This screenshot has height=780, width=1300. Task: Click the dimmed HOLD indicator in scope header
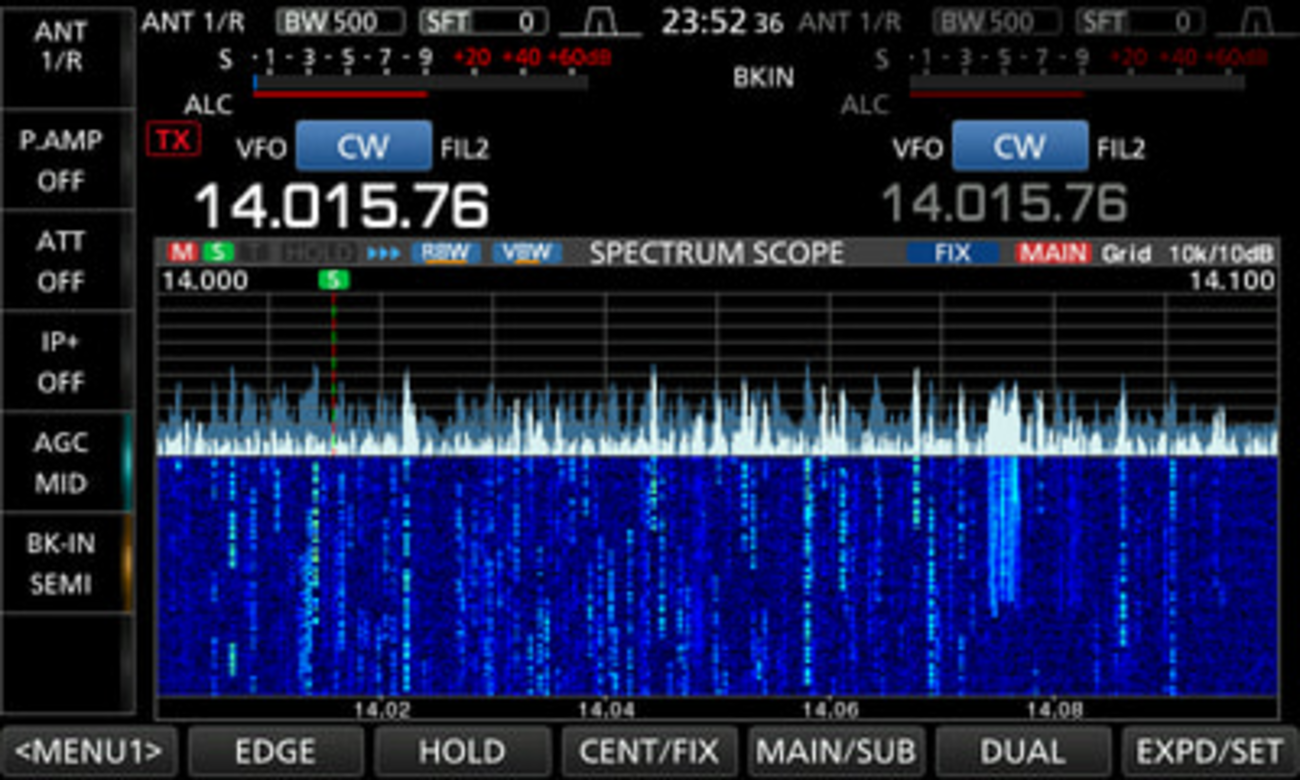click(x=318, y=252)
